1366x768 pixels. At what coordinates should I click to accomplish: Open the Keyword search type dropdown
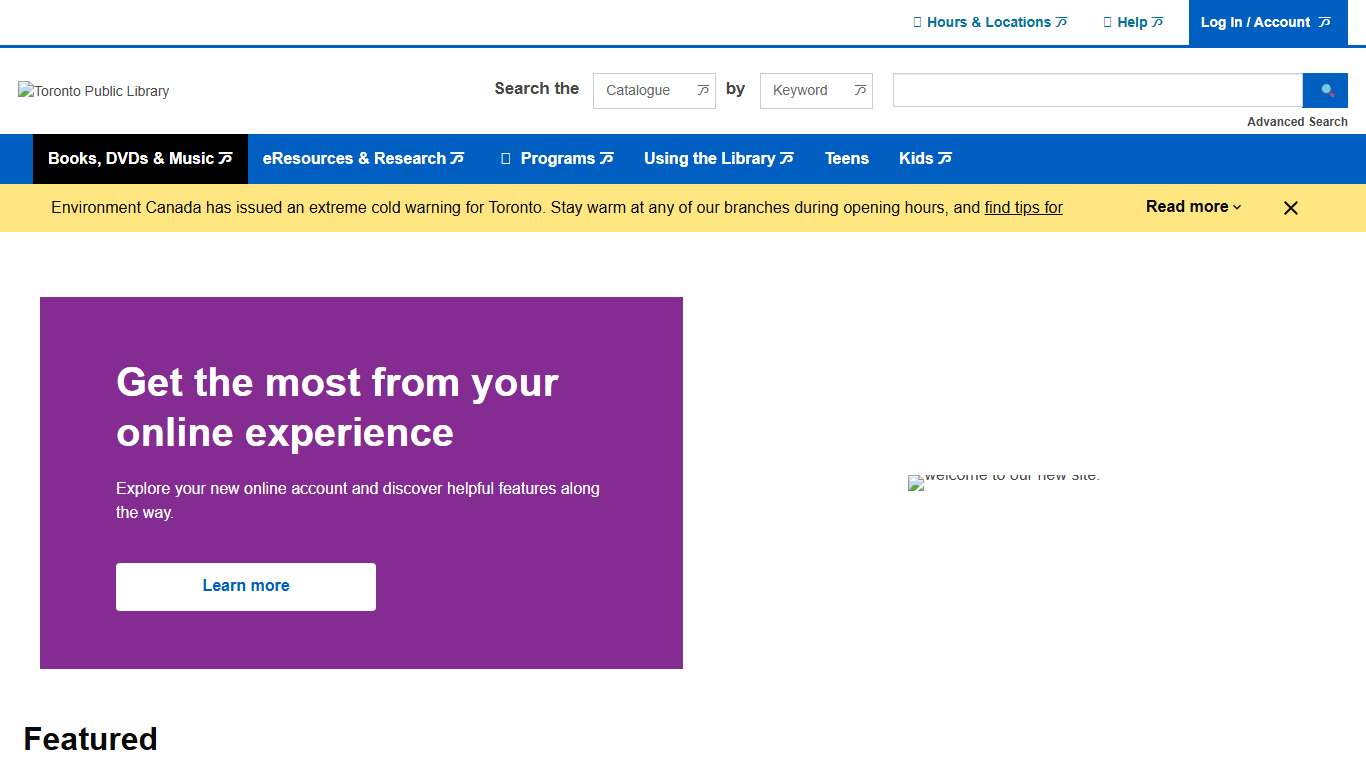point(816,90)
